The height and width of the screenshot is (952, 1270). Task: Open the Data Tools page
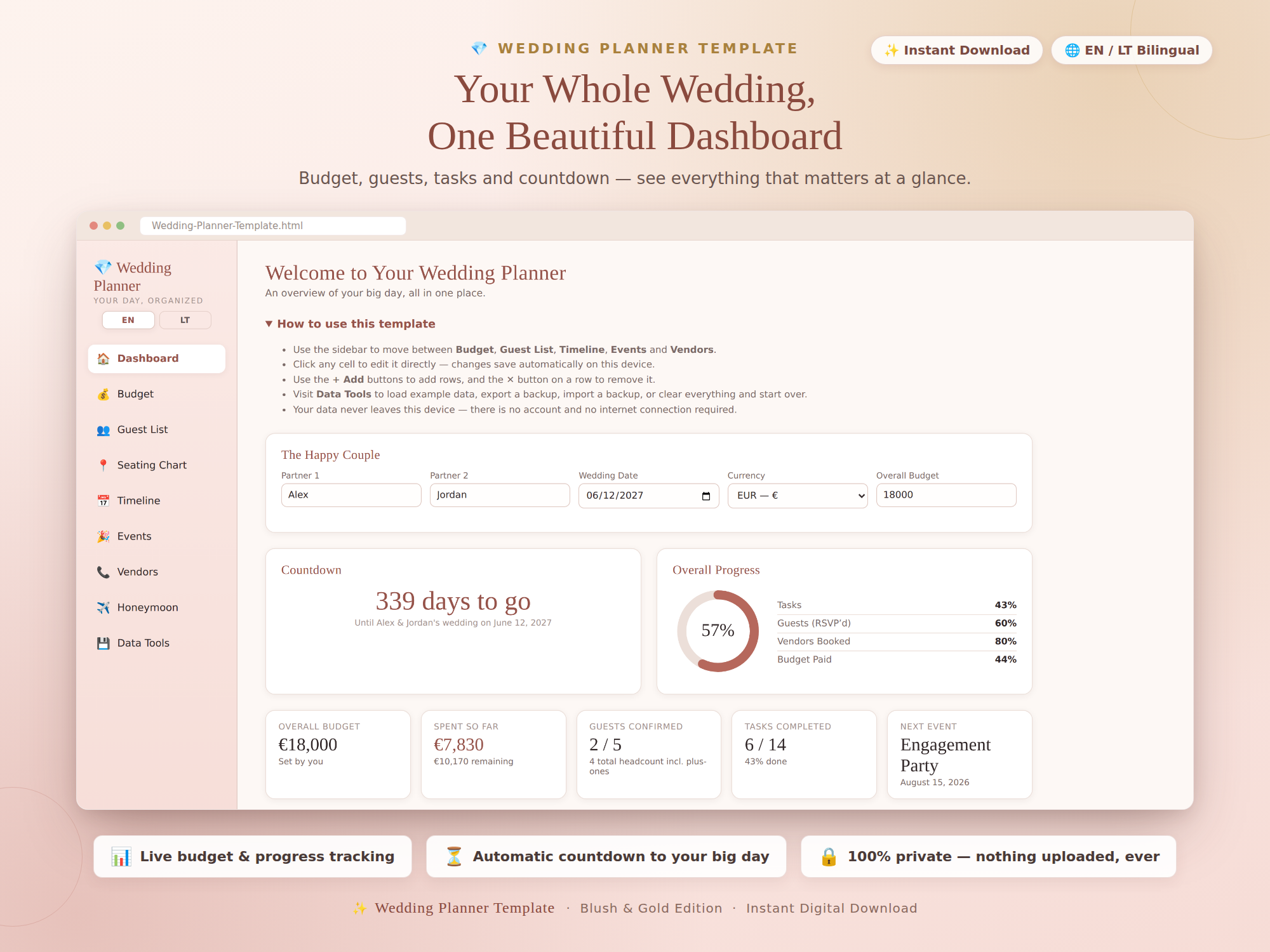[157, 643]
